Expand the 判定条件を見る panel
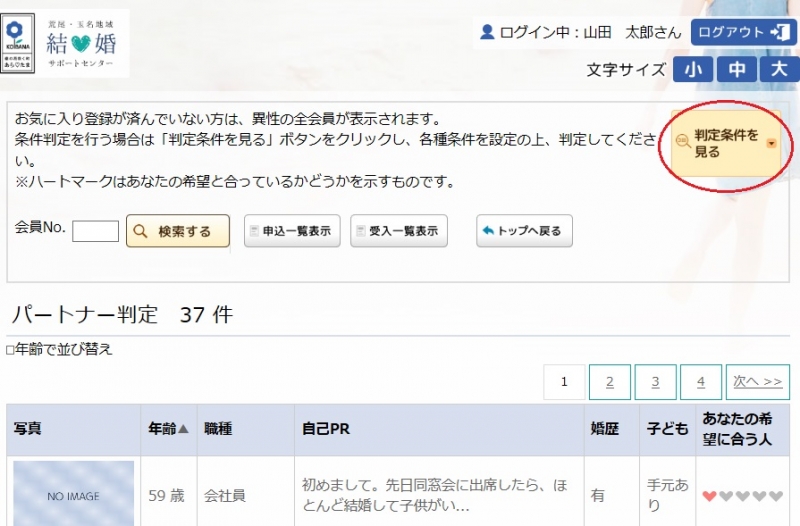 [x=726, y=144]
